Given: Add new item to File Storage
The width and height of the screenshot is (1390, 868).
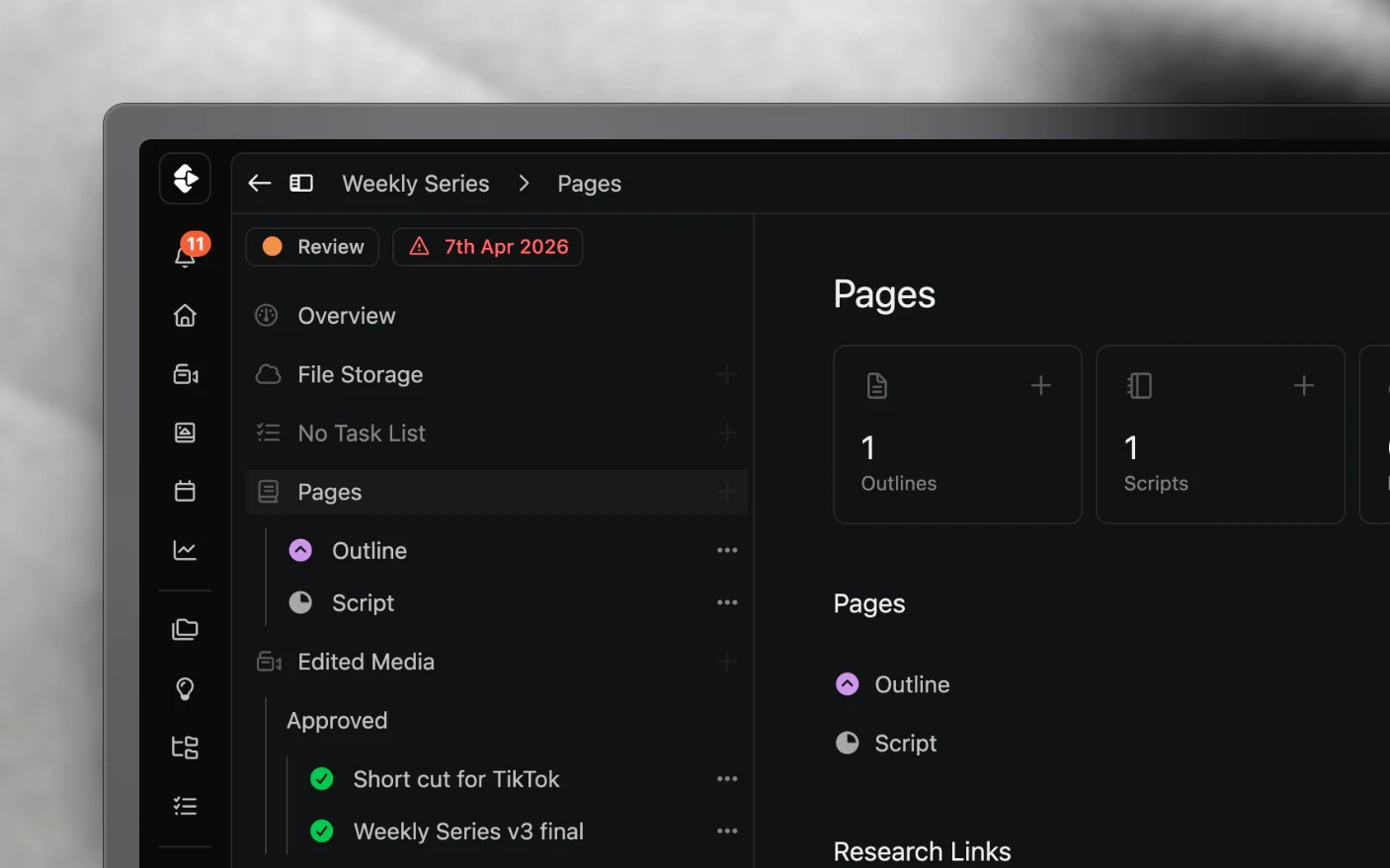Looking at the screenshot, I should point(727,374).
